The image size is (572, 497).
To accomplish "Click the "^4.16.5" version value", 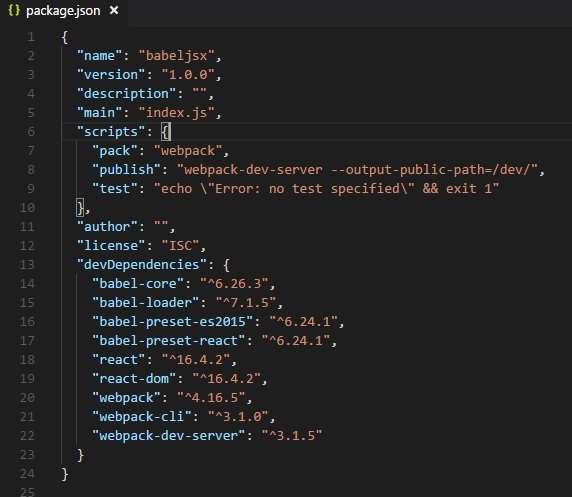I will coord(211,397).
